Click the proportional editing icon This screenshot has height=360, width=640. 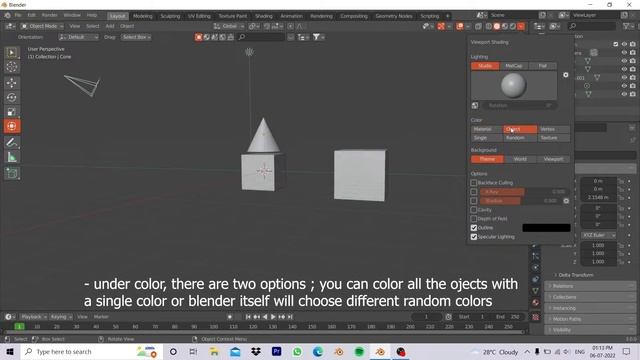point(290,26)
